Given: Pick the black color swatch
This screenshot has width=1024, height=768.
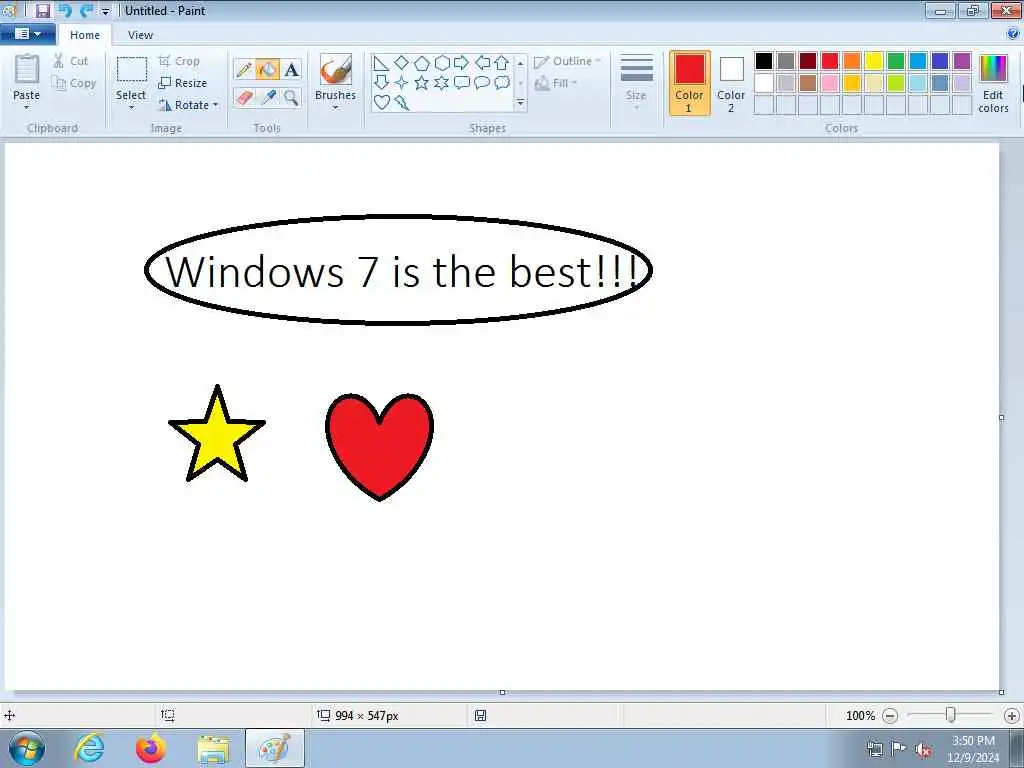Looking at the screenshot, I should coord(763,61).
